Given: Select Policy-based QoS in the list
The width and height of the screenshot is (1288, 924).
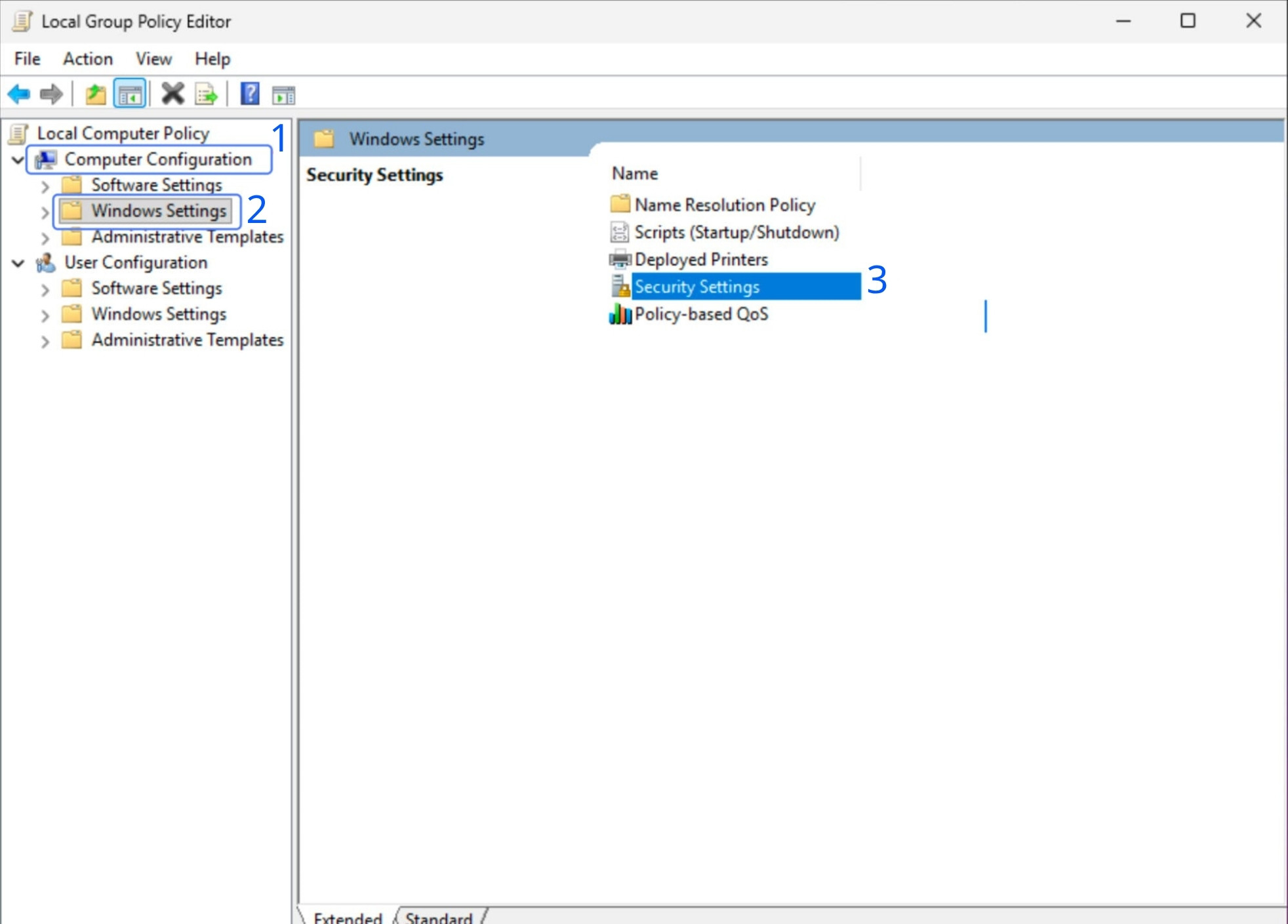Looking at the screenshot, I should pos(700,314).
